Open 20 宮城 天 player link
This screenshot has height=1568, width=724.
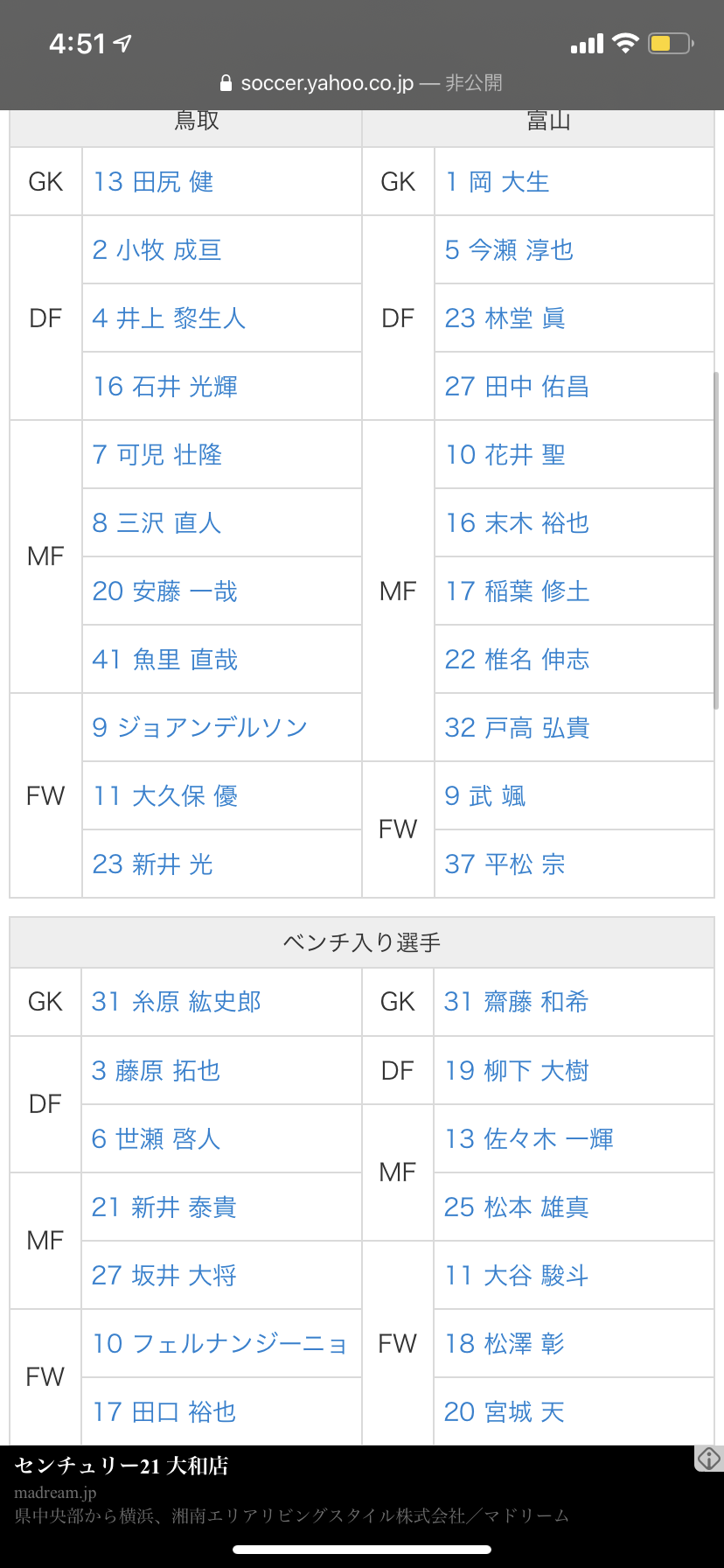[505, 1412]
